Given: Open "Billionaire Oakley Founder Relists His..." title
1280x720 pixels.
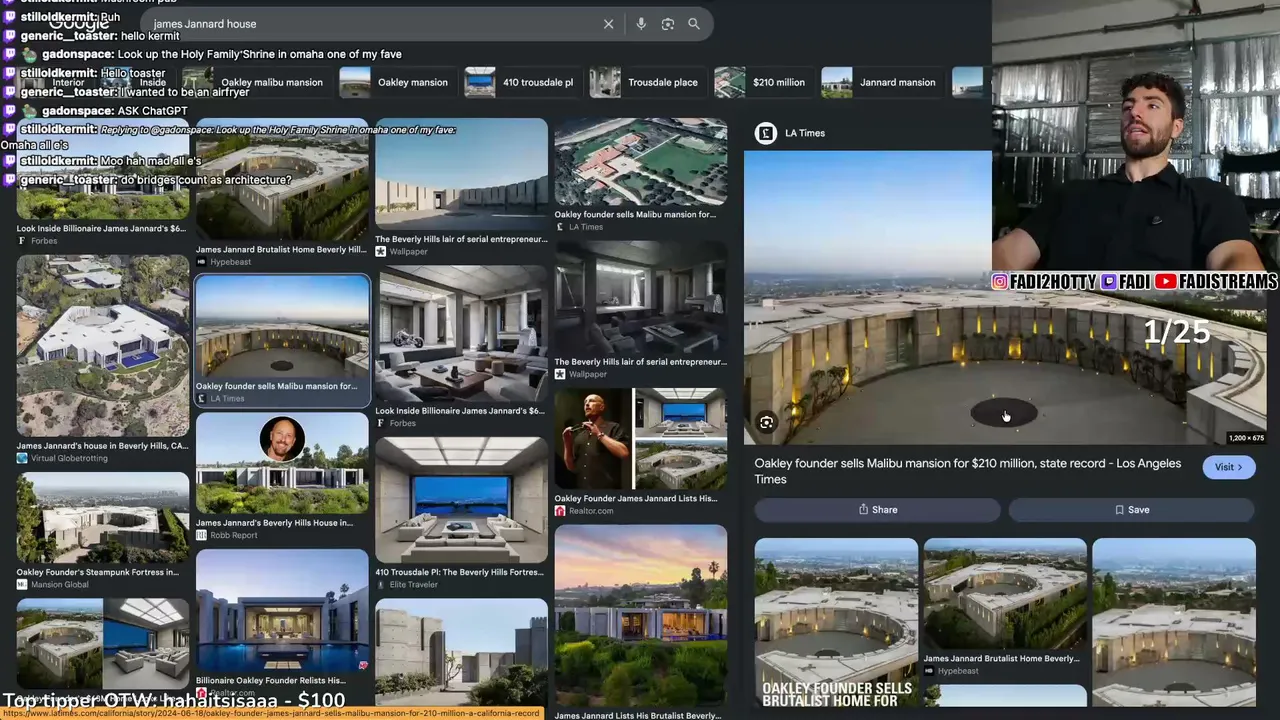Looking at the screenshot, I should click(x=271, y=681).
